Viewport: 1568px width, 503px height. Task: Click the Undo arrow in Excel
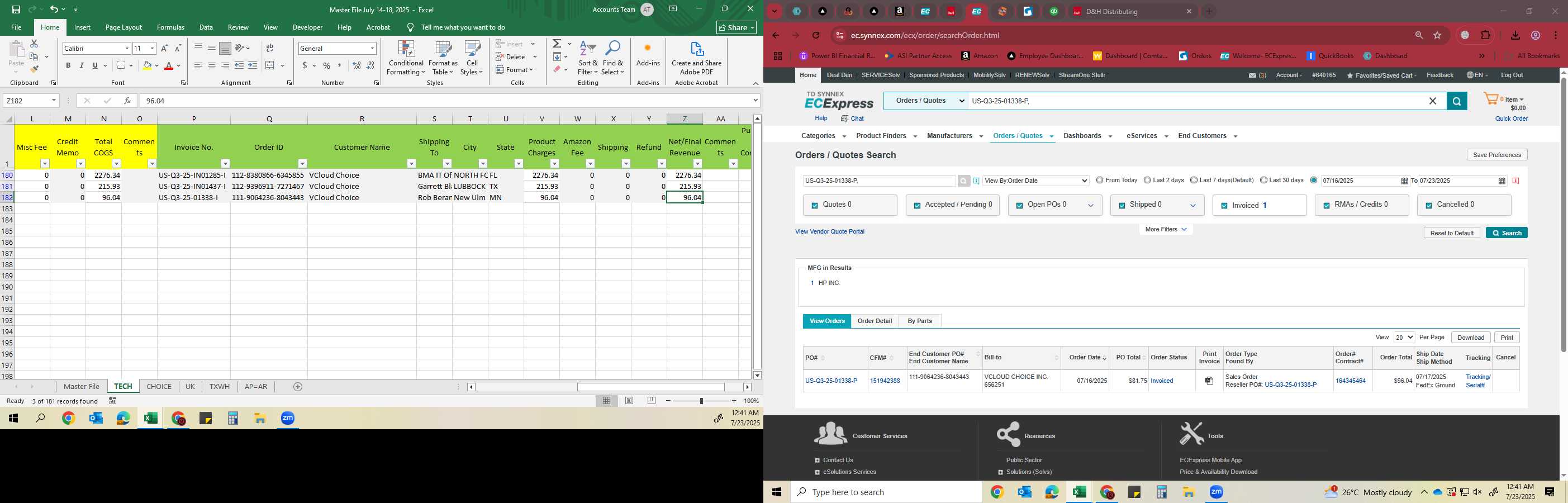coord(54,9)
